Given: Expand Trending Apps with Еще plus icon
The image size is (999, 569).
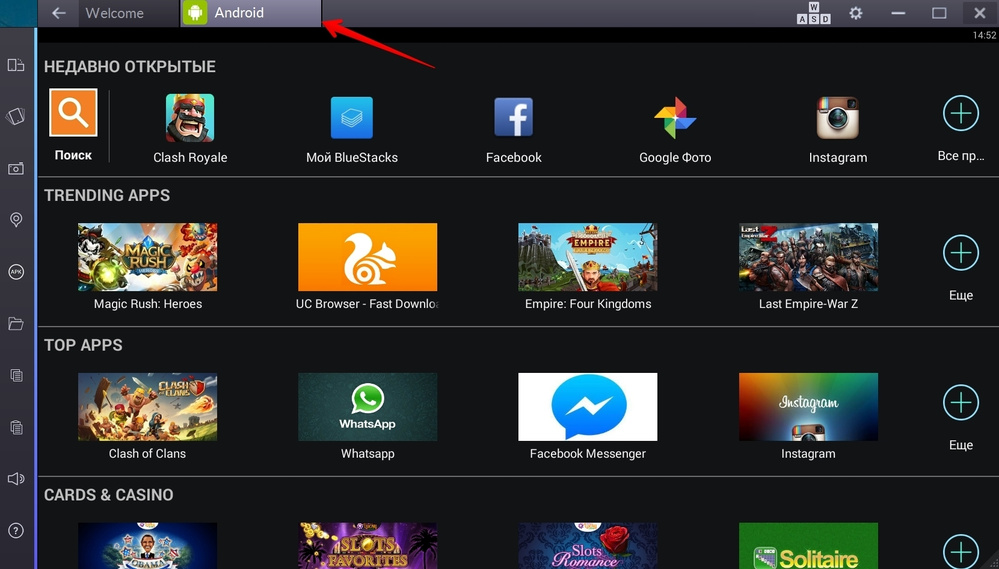Looking at the screenshot, I should [961, 253].
